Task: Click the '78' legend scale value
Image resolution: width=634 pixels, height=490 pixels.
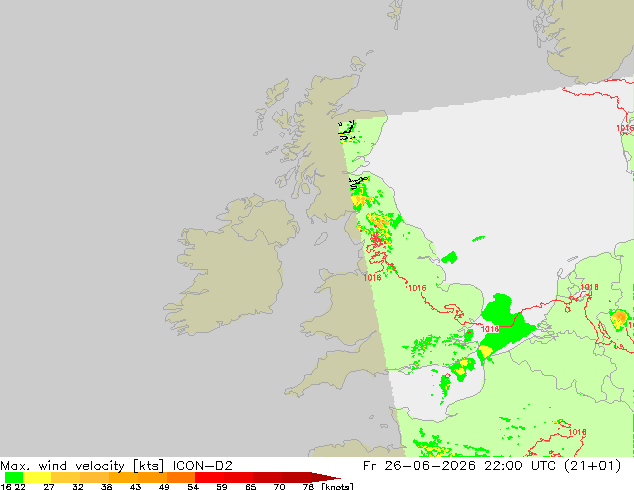Action: pyautogui.click(x=308, y=487)
